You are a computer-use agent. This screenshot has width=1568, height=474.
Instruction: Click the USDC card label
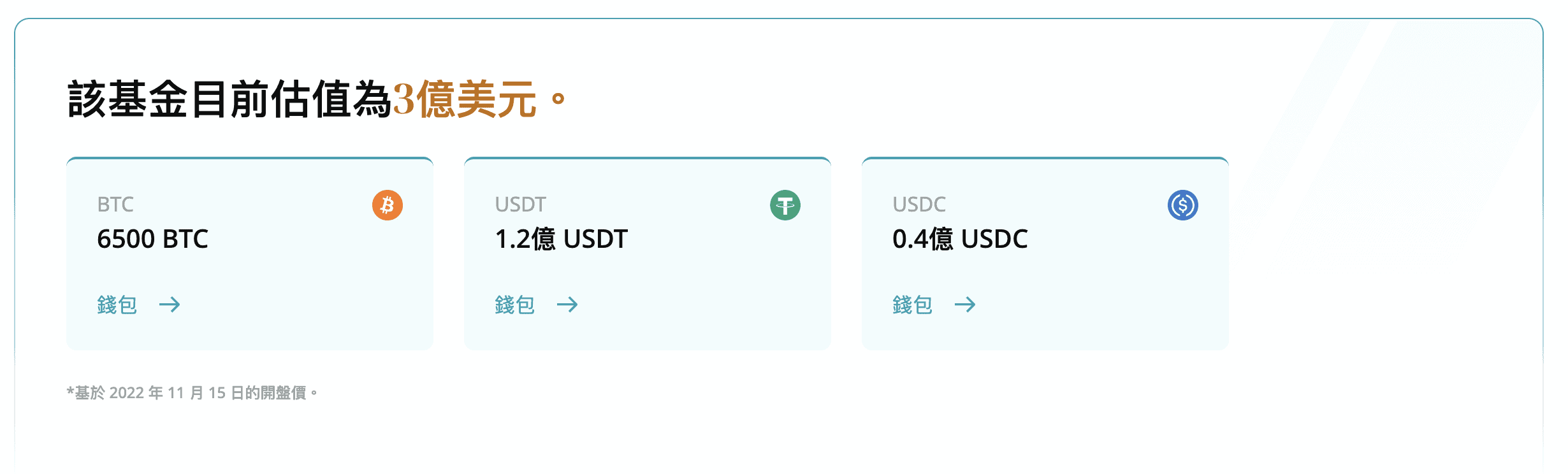[x=919, y=205]
